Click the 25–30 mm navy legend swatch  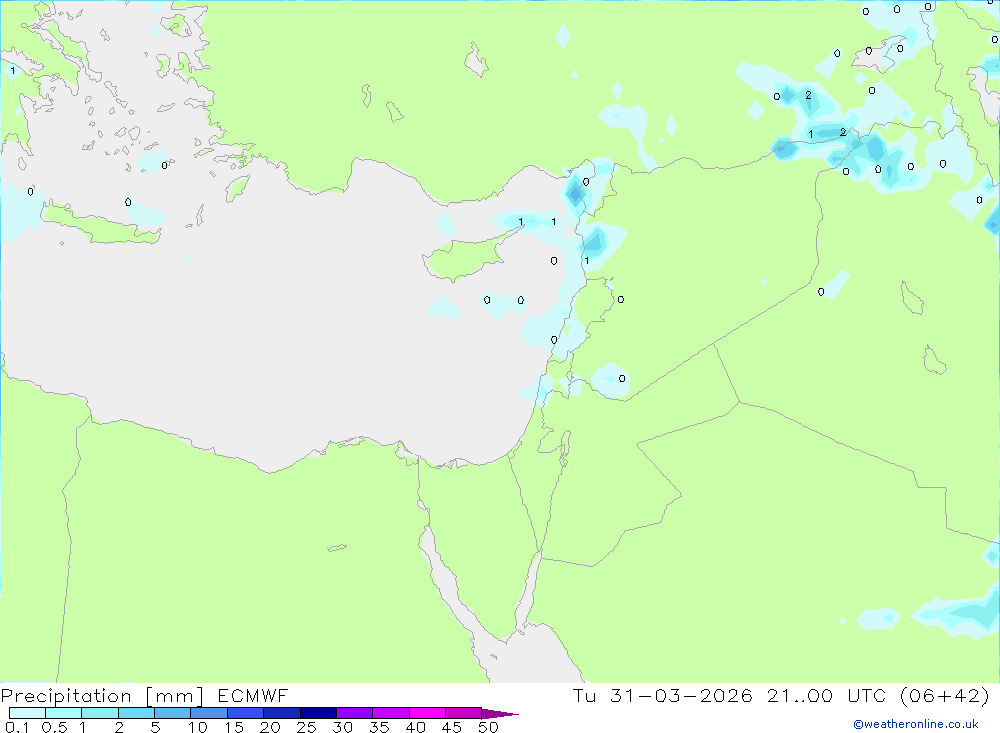(318, 713)
